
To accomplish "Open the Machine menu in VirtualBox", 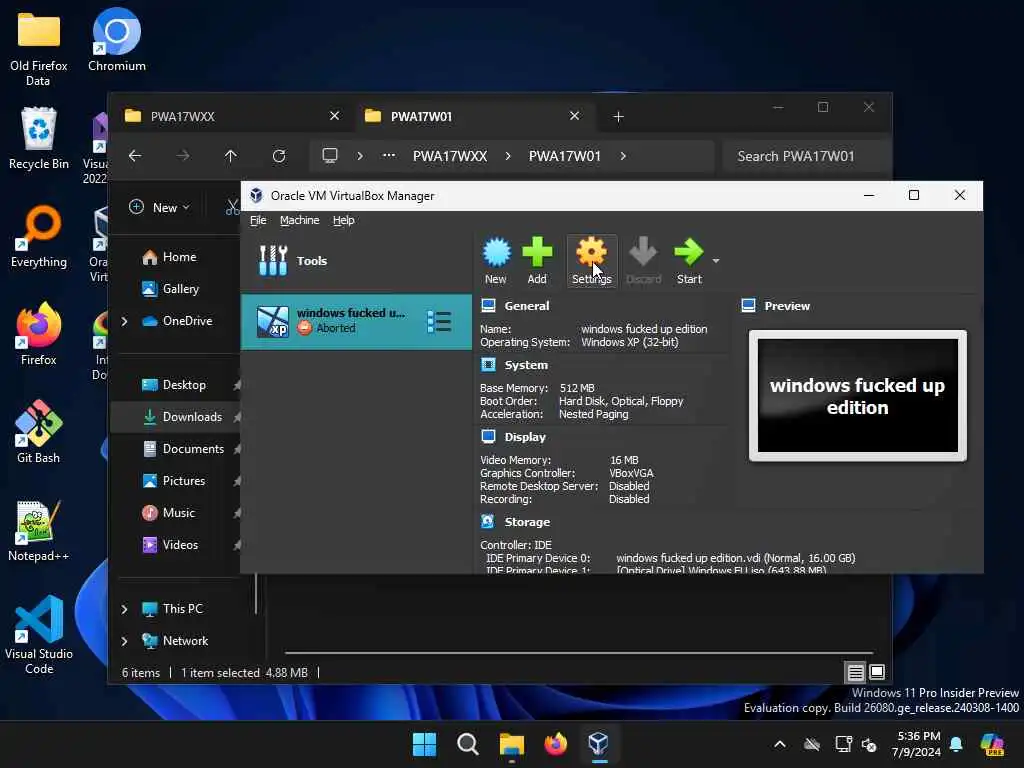I will [x=300, y=220].
